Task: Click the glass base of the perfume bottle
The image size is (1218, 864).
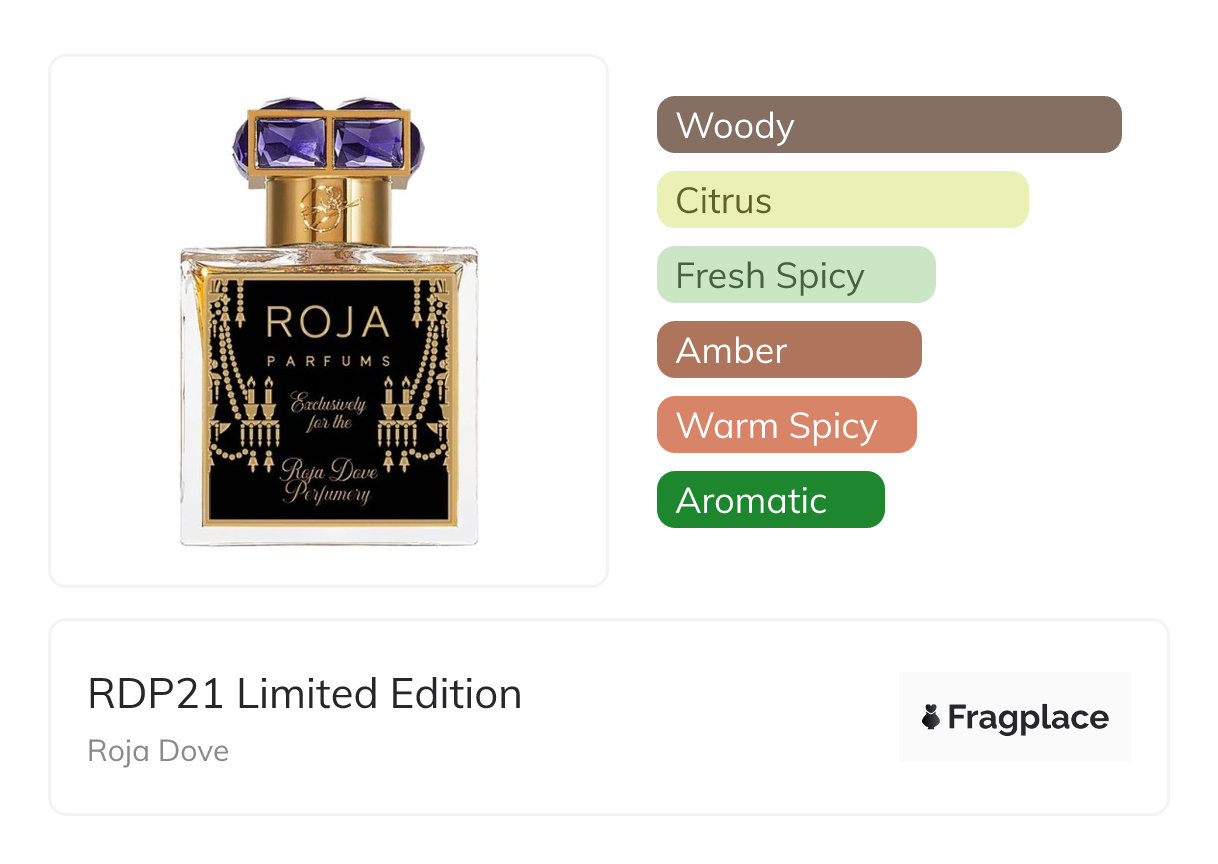Action: click(329, 534)
